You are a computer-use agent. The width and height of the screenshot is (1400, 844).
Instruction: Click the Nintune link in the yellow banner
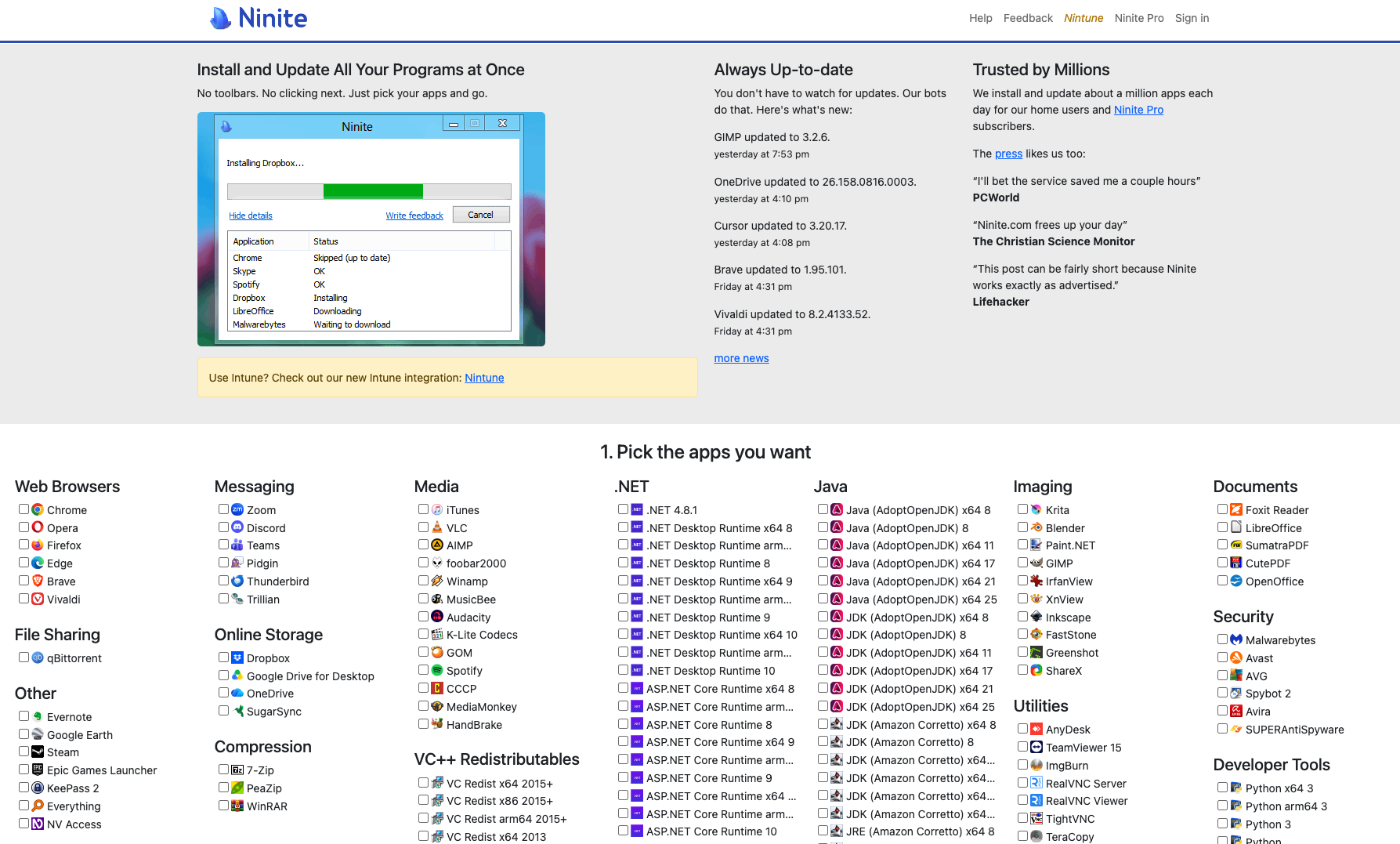(x=484, y=378)
